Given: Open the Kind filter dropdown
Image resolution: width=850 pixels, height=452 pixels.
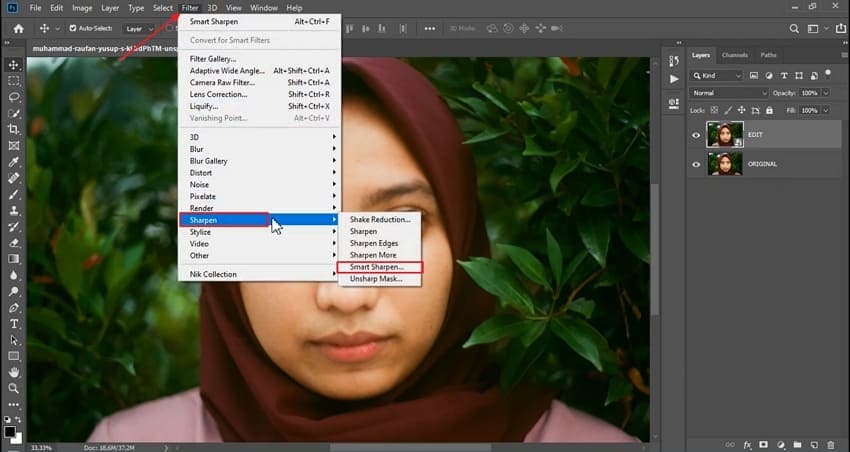Looking at the screenshot, I should (x=716, y=76).
